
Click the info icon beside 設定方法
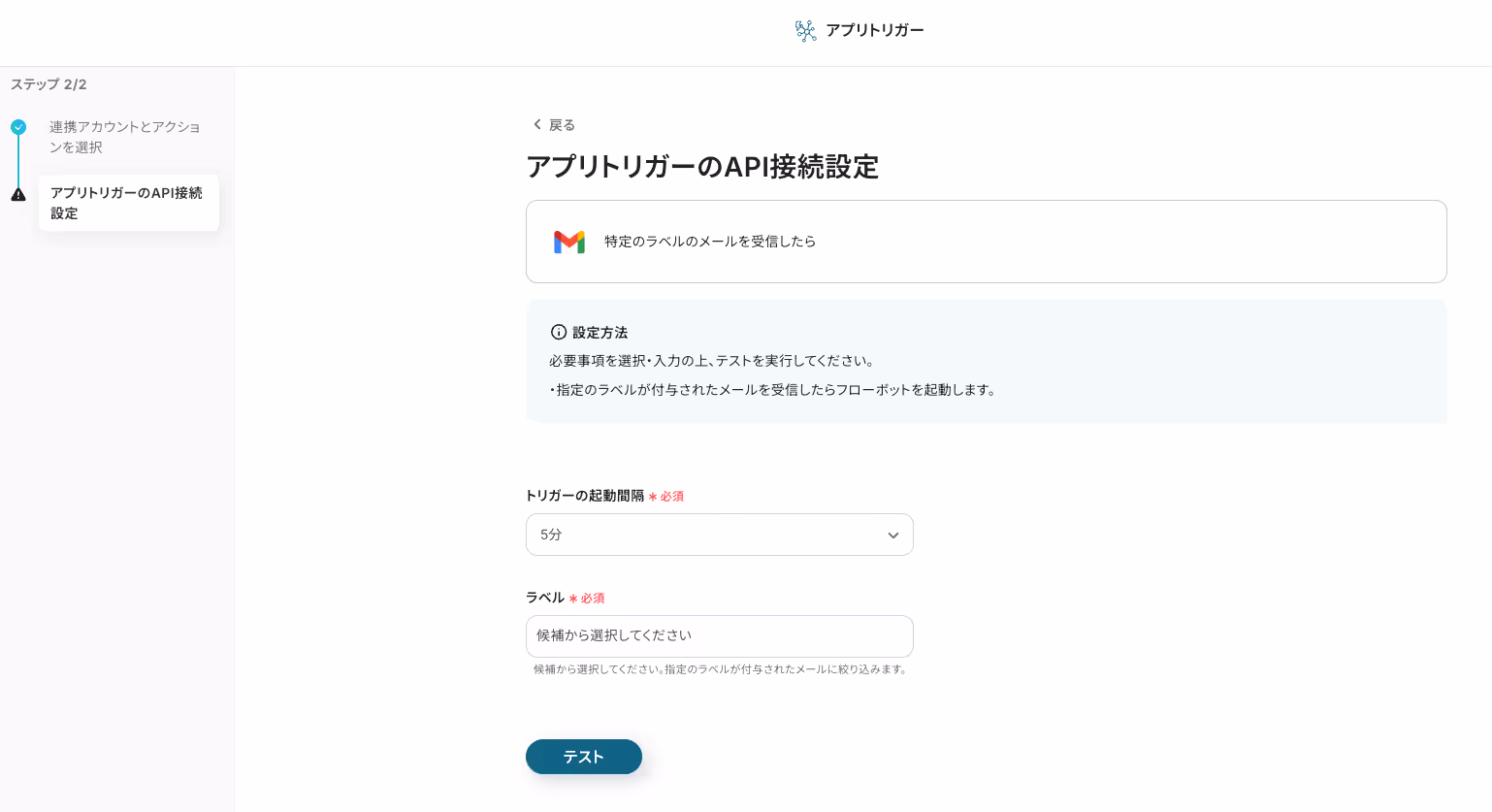tap(559, 332)
